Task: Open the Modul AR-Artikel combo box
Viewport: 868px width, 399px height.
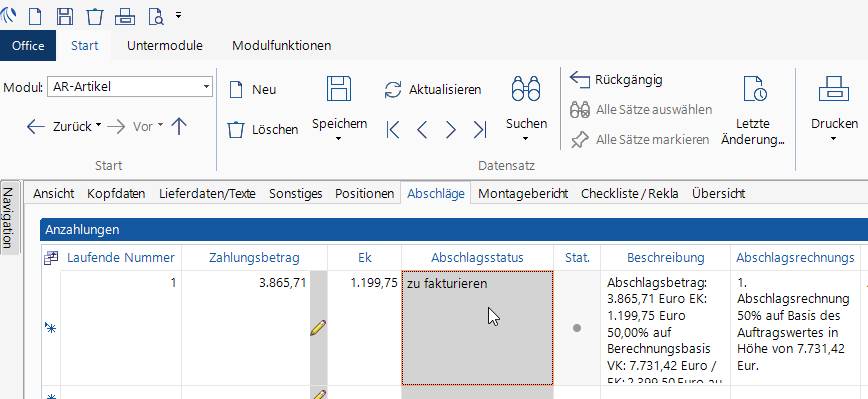Action: tap(130, 87)
